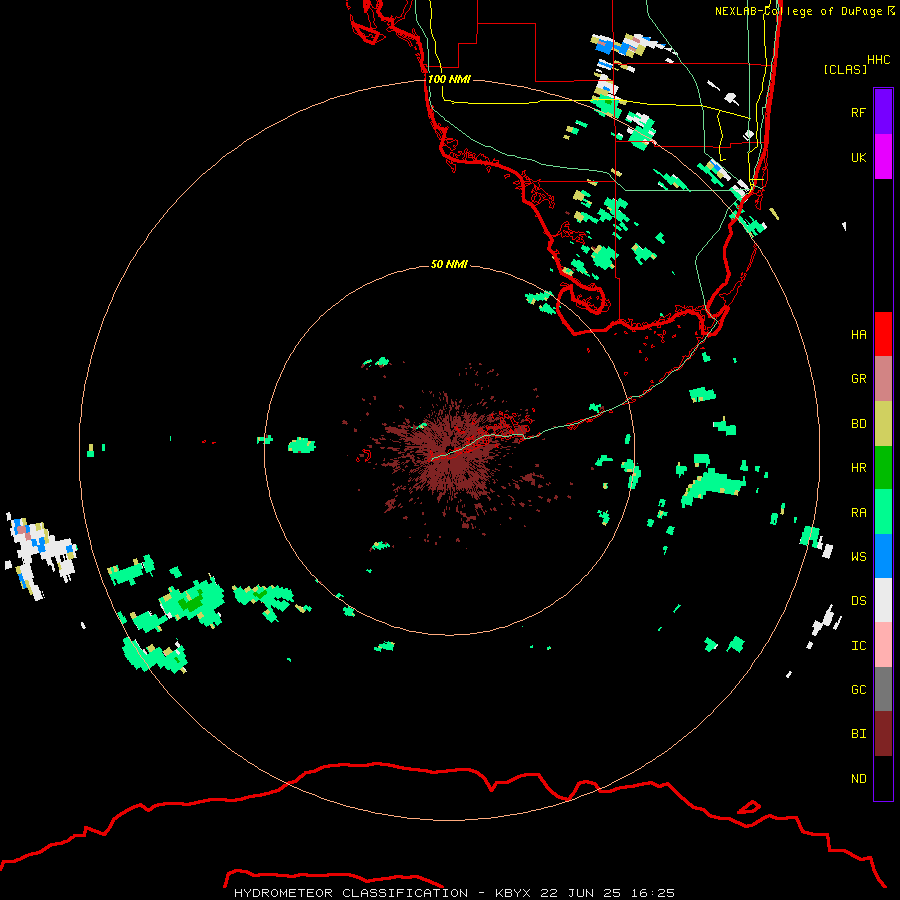Pick the WS blue legend swatch
The width and height of the screenshot is (900, 900).
(x=883, y=556)
